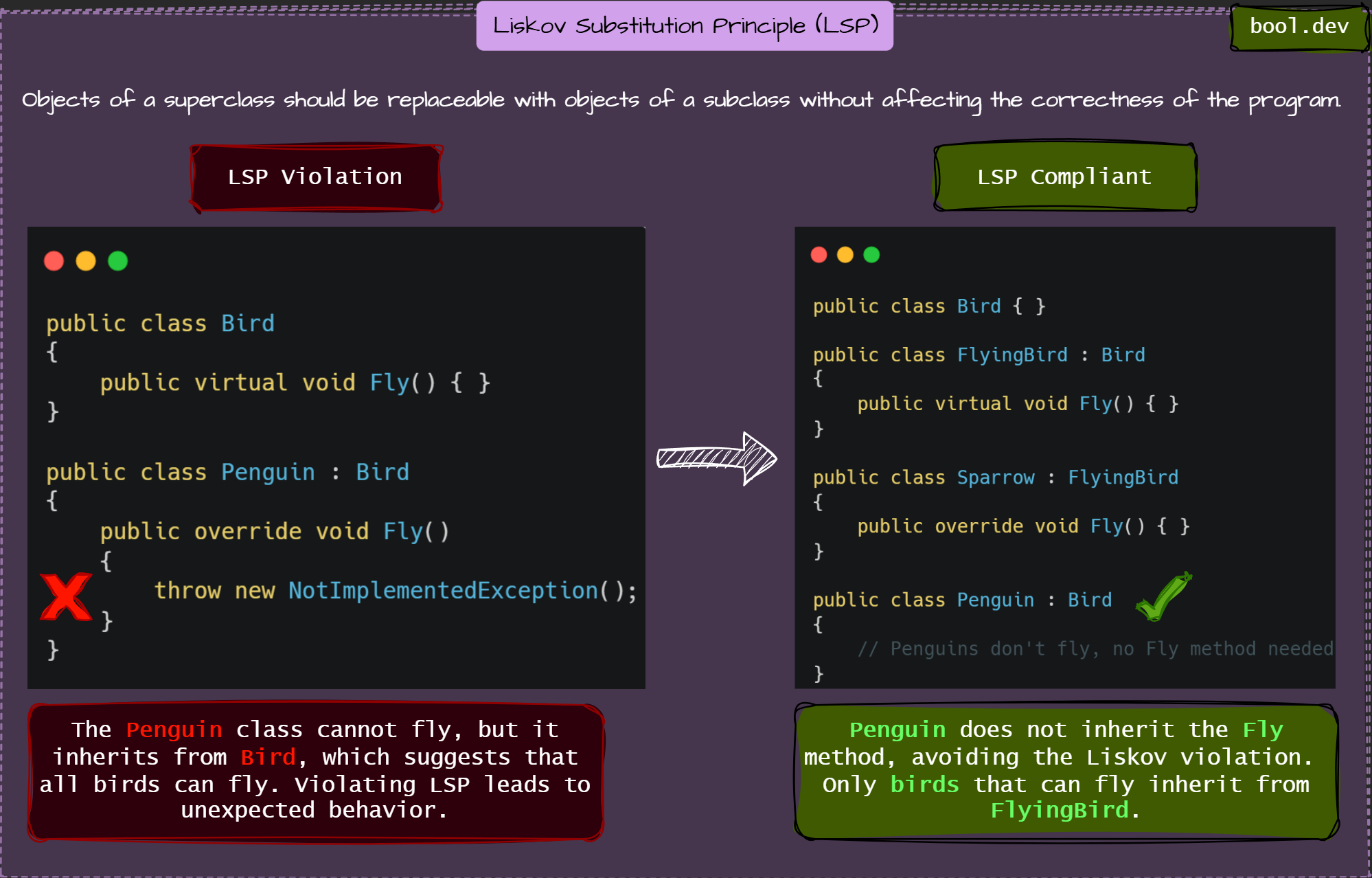Click the green dot in the left code window
The height and width of the screenshot is (878, 1372).
[x=118, y=261]
